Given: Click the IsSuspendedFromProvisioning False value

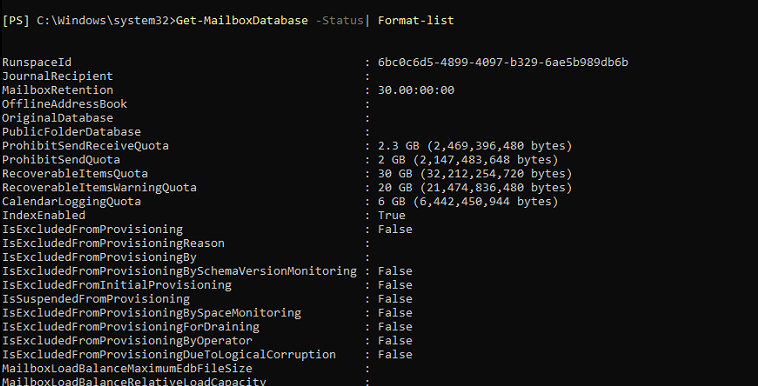Looking at the screenshot, I should [x=395, y=299].
